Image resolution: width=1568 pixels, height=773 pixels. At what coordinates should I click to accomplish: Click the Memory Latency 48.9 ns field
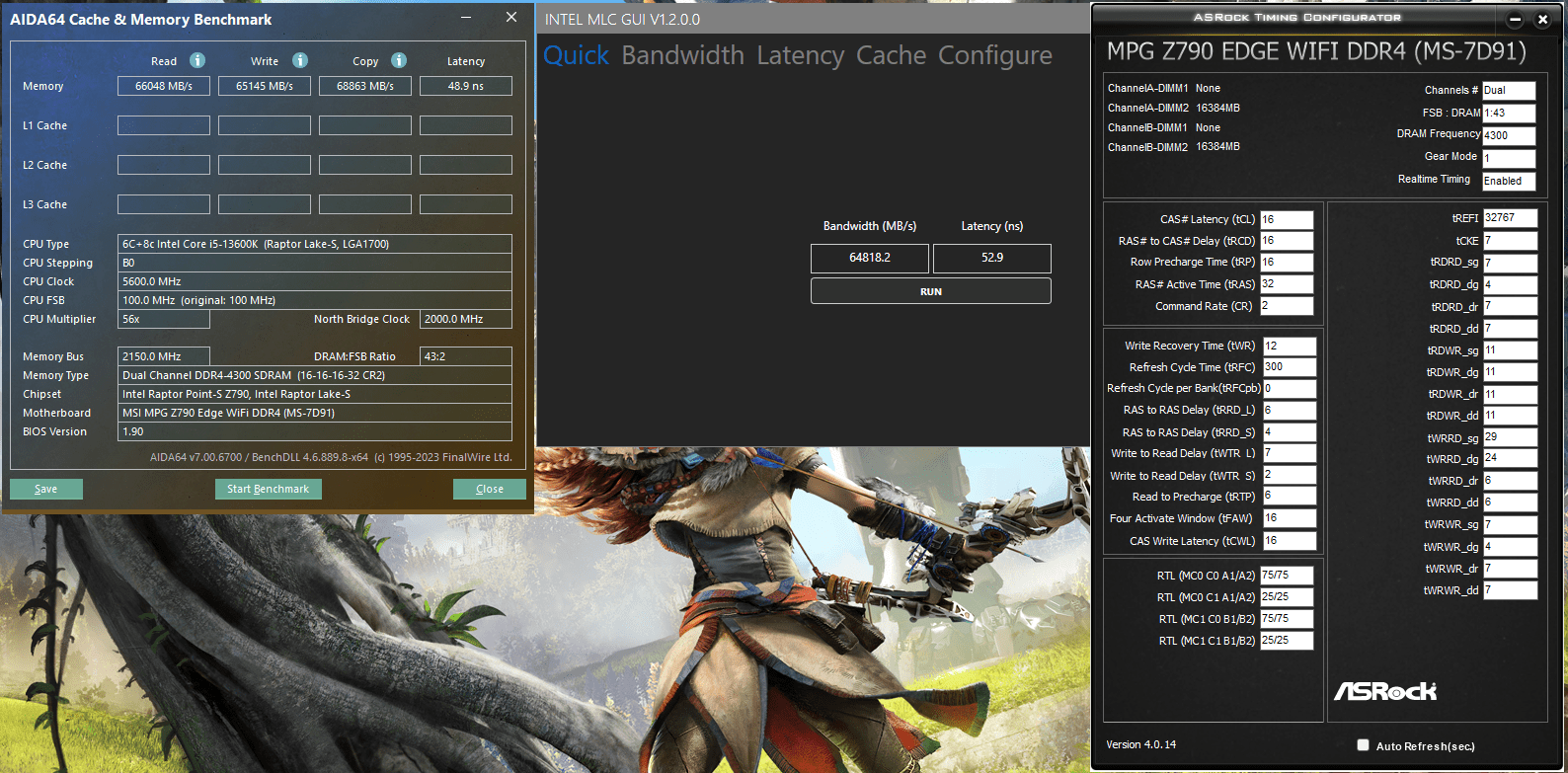coord(466,86)
